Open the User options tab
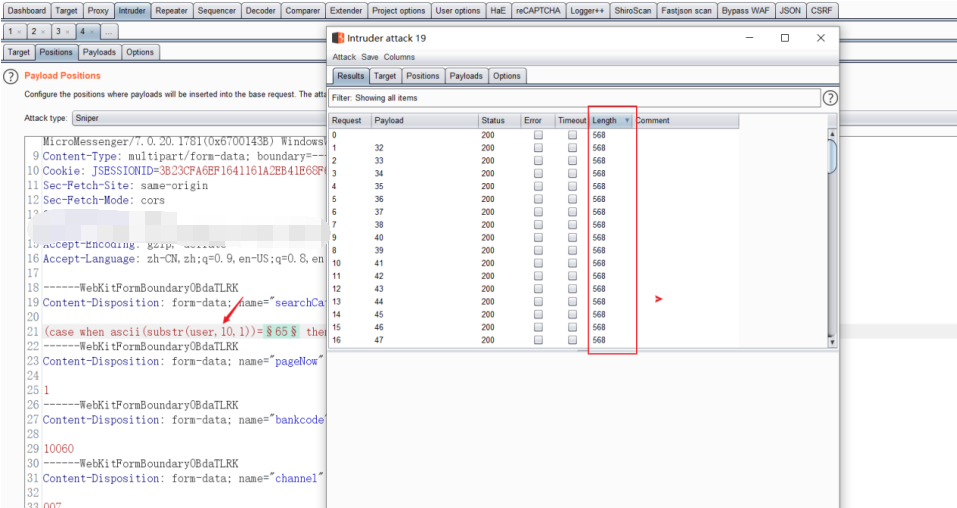 tap(458, 10)
